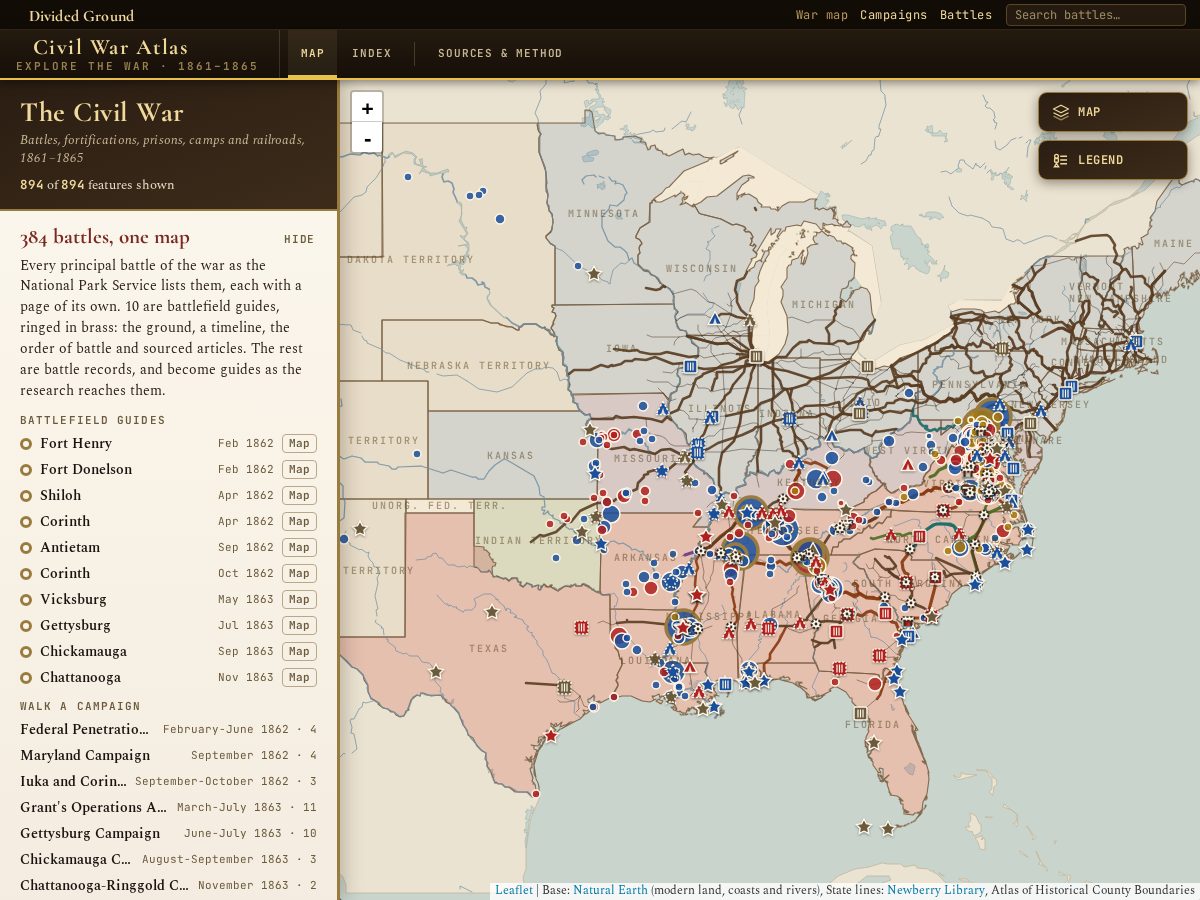Expand the LEGEND panel
Viewport: 1200px width, 900px height.
pos(1113,160)
